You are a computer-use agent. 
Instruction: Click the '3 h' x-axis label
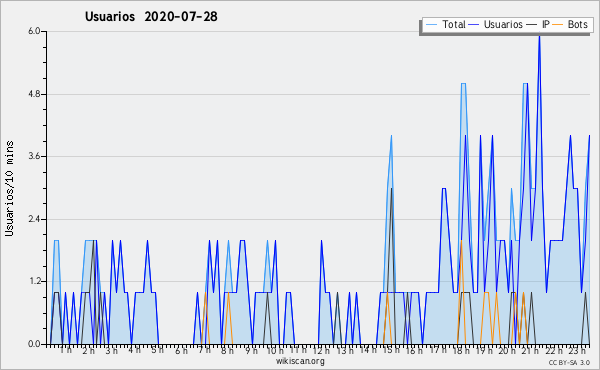click(112, 350)
